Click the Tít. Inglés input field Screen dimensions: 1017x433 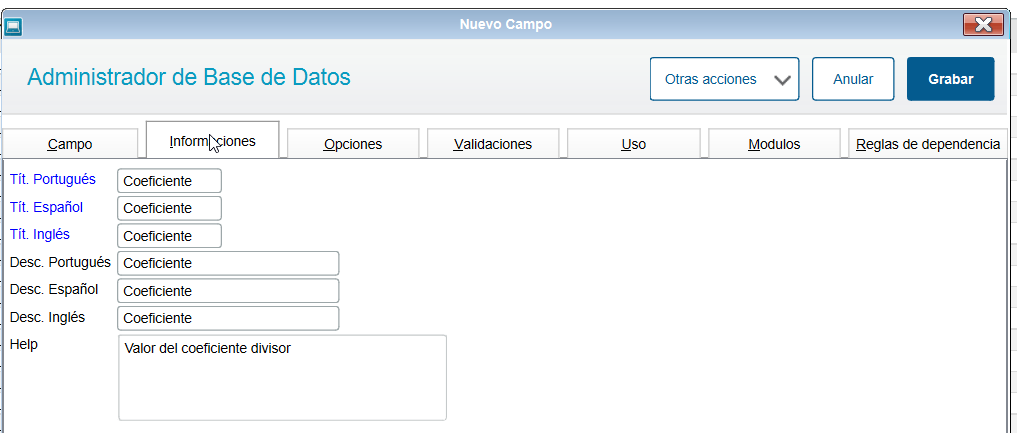click(x=169, y=236)
